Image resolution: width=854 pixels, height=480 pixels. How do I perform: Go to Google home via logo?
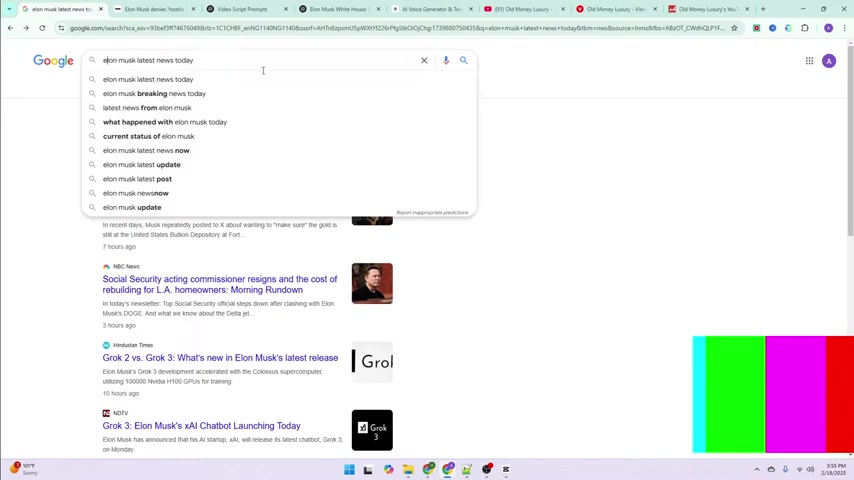click(53, 61)
